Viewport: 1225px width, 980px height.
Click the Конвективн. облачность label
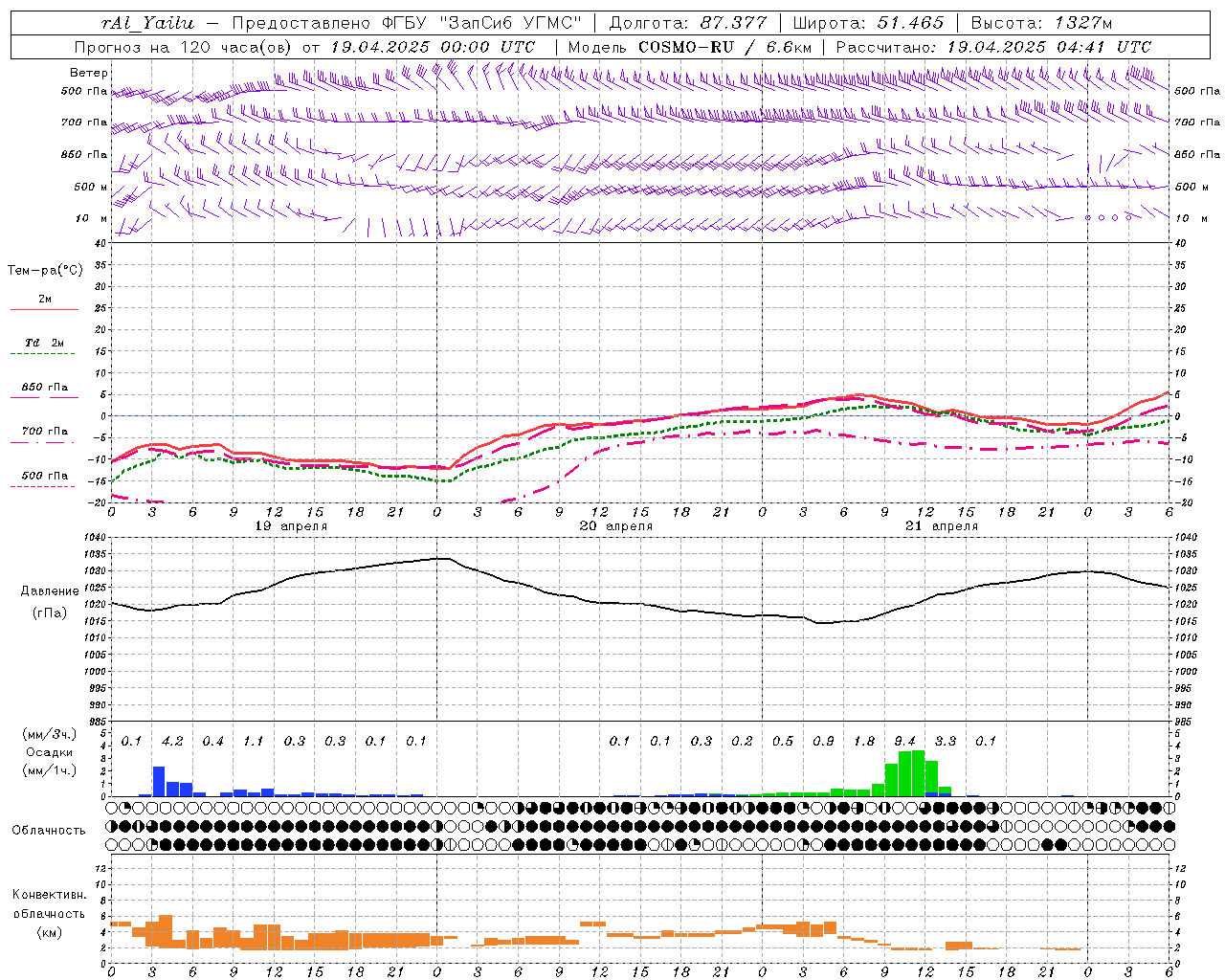click(x=49, y=903)
